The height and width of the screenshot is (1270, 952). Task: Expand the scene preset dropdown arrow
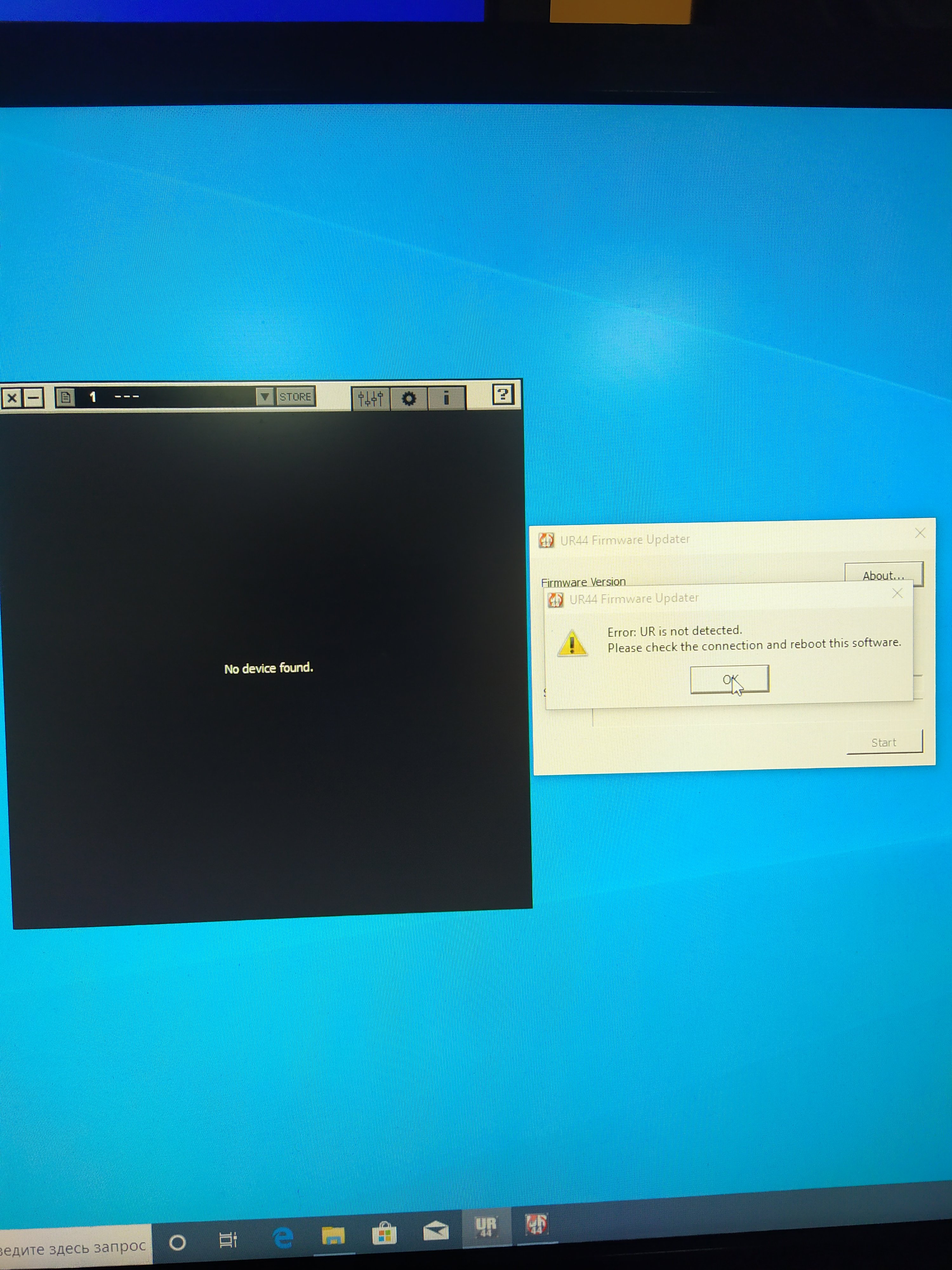tap(265, 396)
